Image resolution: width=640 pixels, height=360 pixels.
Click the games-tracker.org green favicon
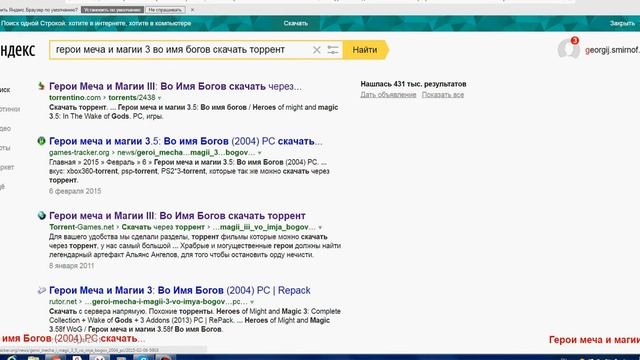(41, 141)
